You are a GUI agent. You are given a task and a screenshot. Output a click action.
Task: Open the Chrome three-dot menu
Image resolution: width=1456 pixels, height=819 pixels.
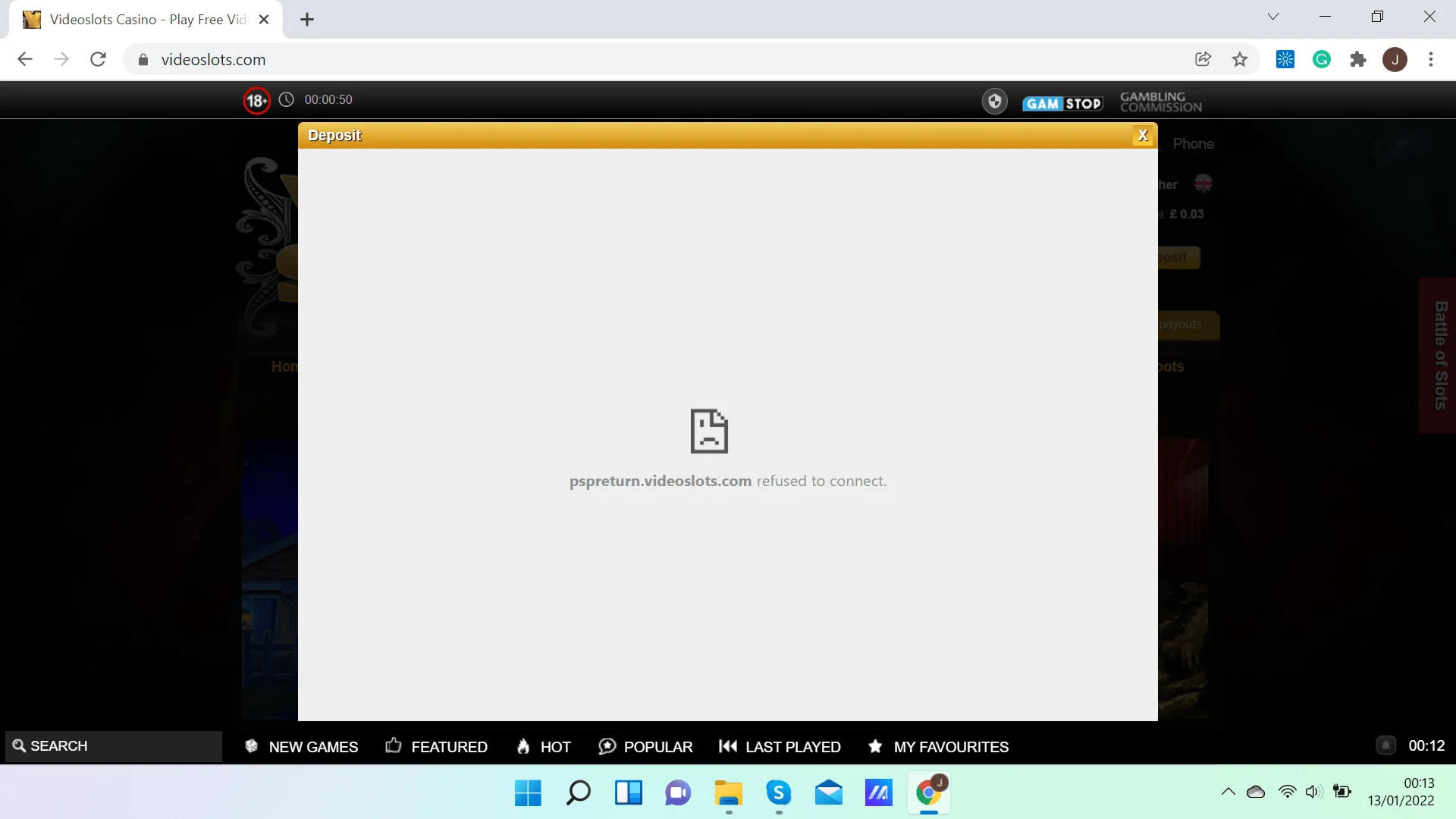[1431, 59]
